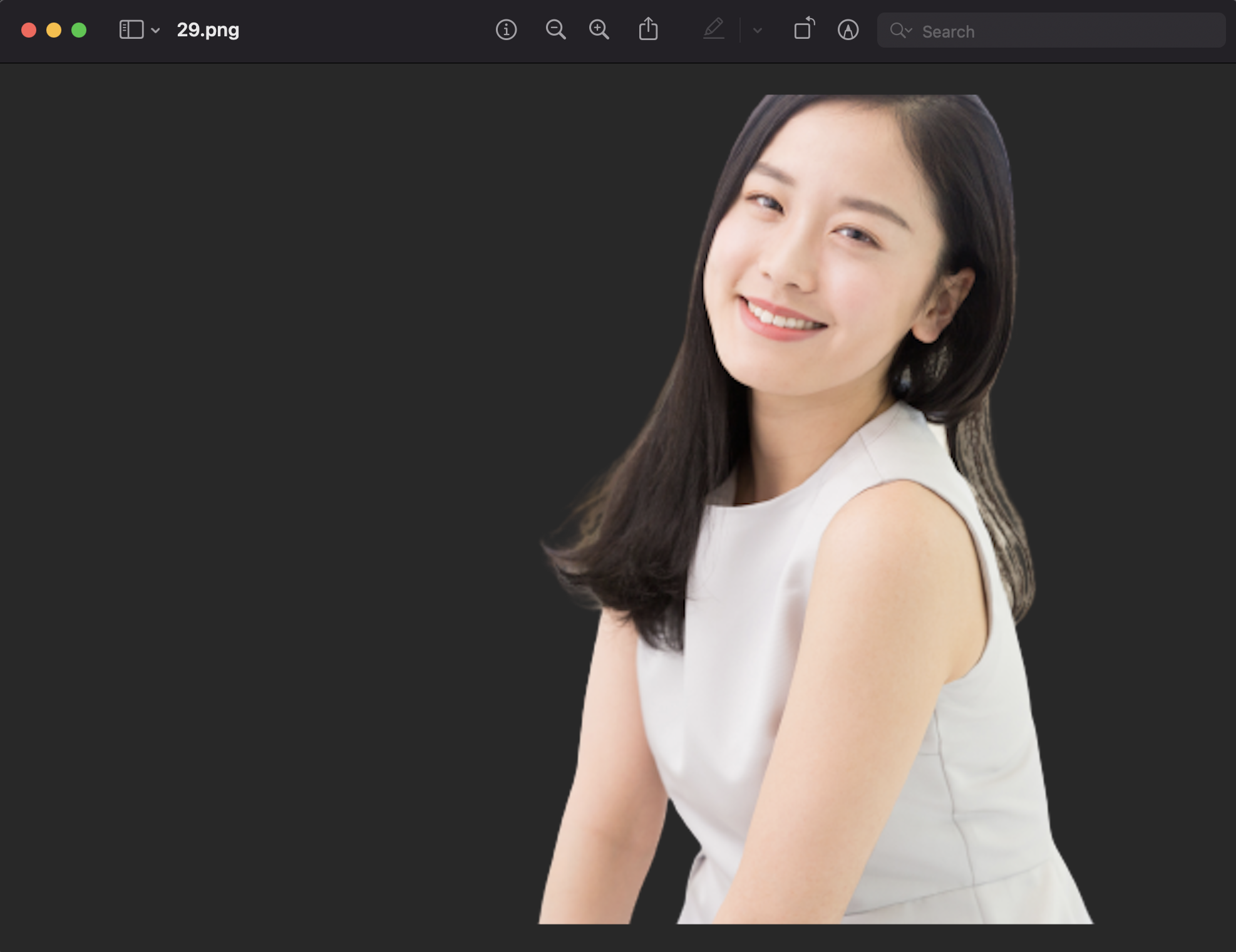The width and height of the screenshot is (1236, 952).
Task: Rotate the image left
Action: (804, 30)
